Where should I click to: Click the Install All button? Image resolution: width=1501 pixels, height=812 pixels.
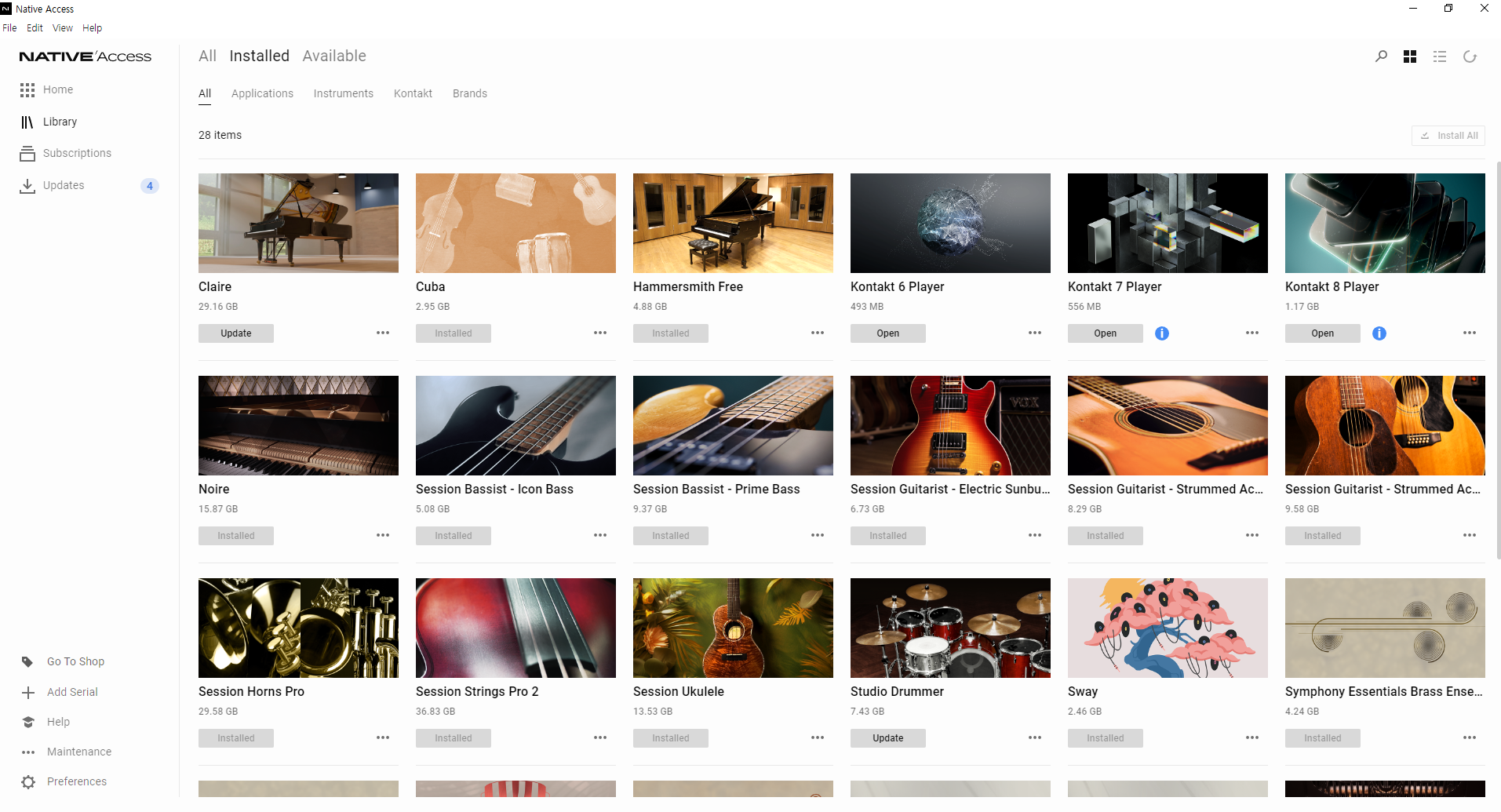[1448, 136]
